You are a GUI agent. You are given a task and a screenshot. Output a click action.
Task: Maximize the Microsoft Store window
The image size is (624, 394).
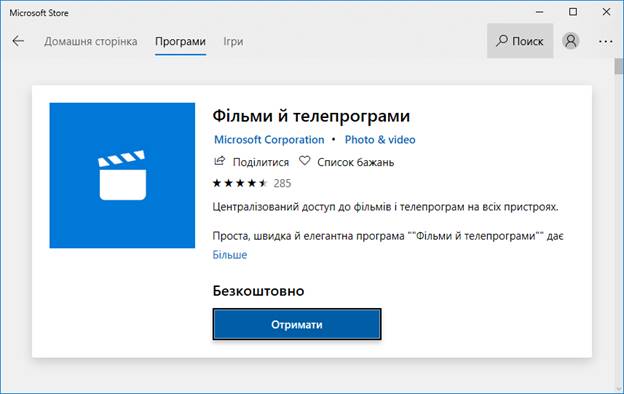573,12
